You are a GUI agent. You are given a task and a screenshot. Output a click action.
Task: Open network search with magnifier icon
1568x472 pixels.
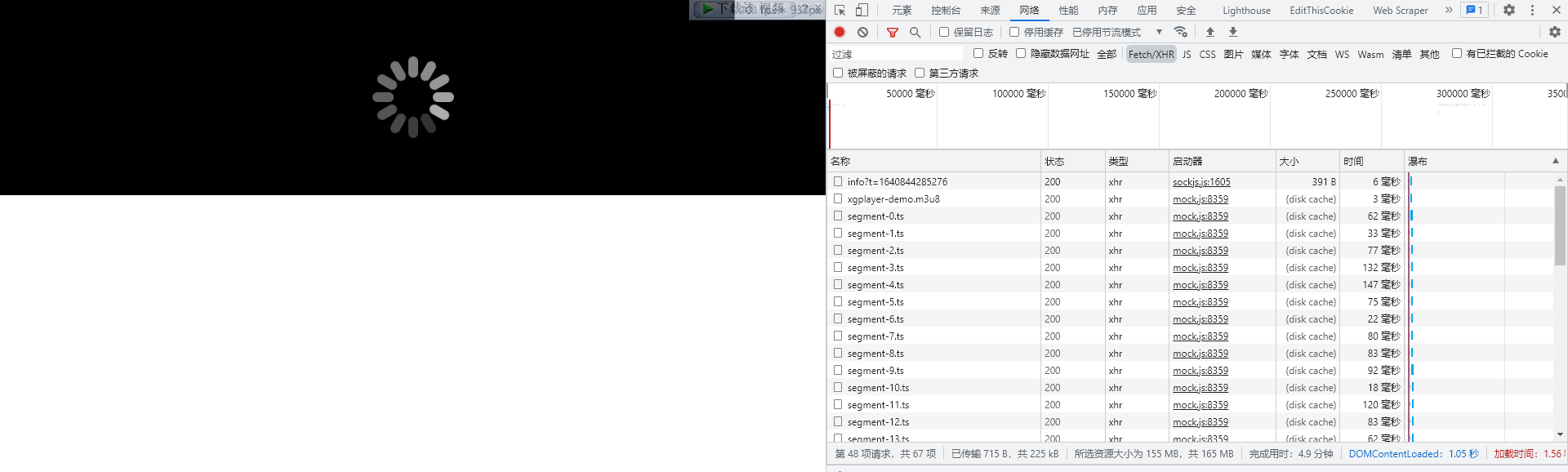(915, 32)
